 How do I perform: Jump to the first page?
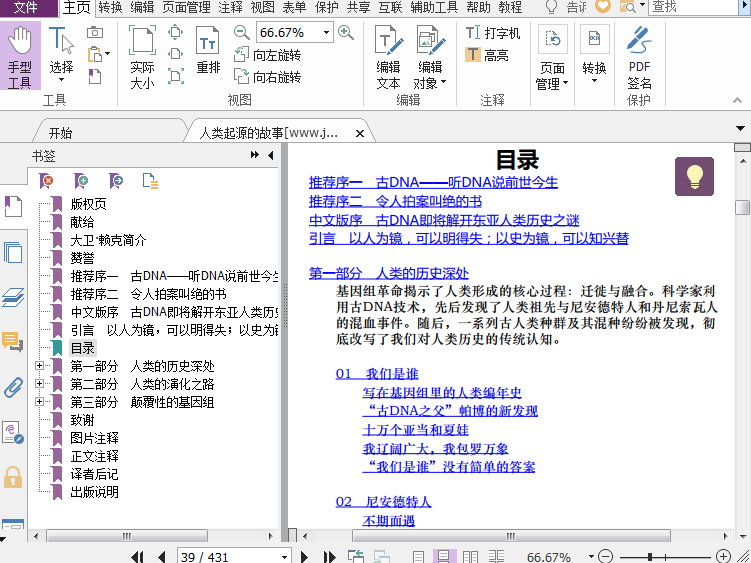pyautogui.click(x=137, y=557)
